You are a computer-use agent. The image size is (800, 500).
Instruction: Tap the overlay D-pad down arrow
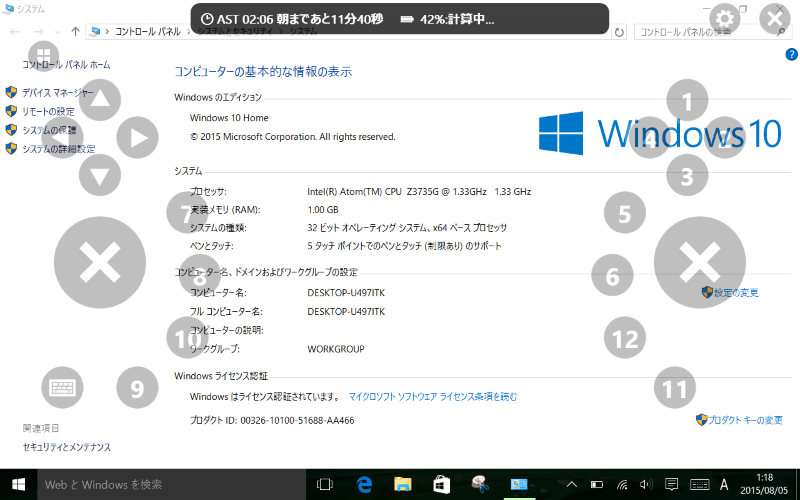100,175
